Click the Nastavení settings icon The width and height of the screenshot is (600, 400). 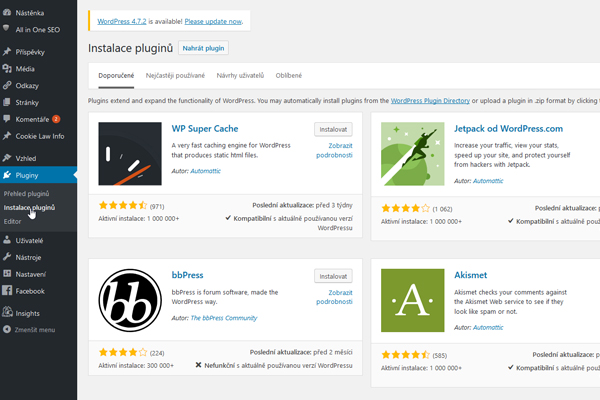pos(7,274)
